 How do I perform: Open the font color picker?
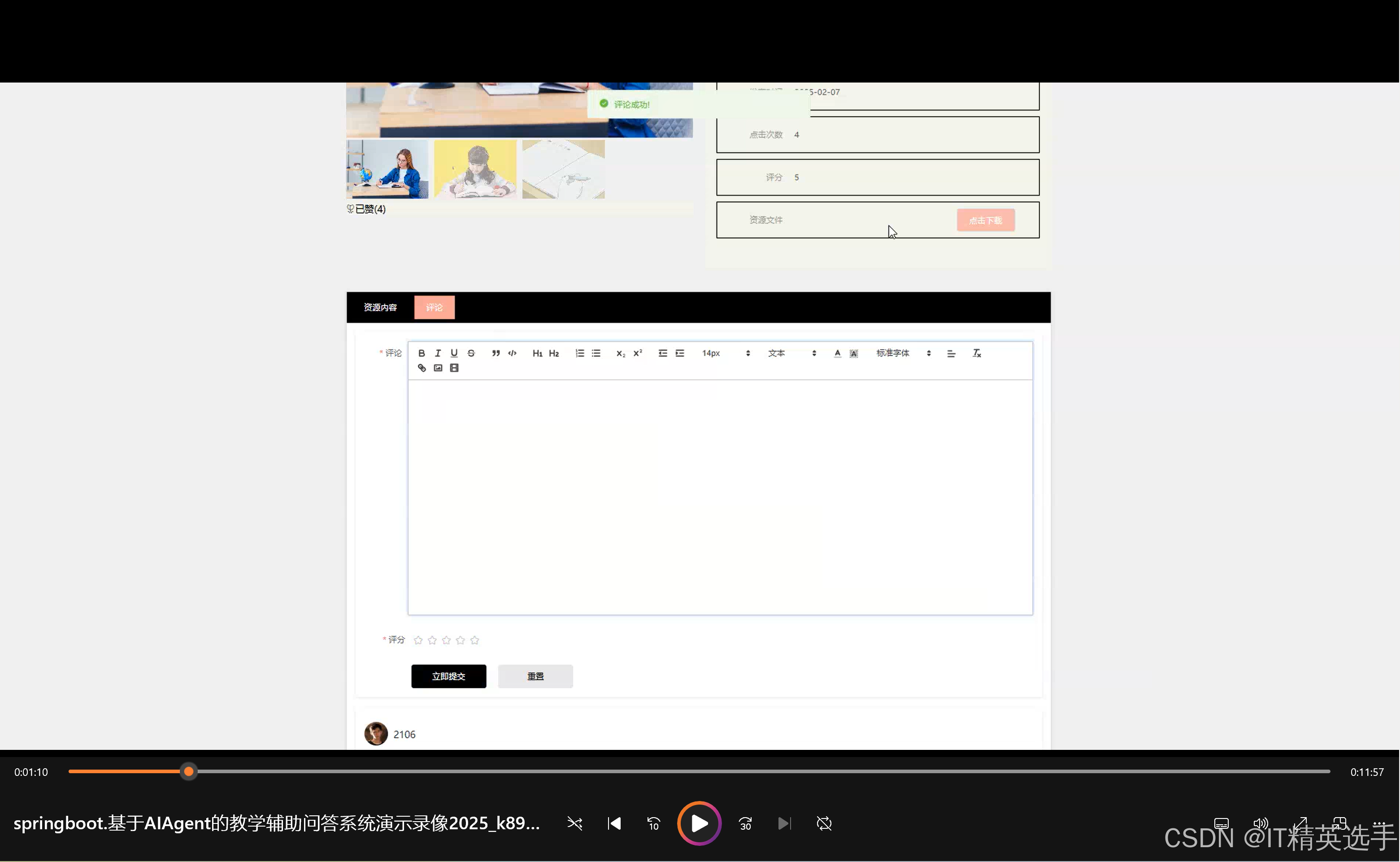837,353
